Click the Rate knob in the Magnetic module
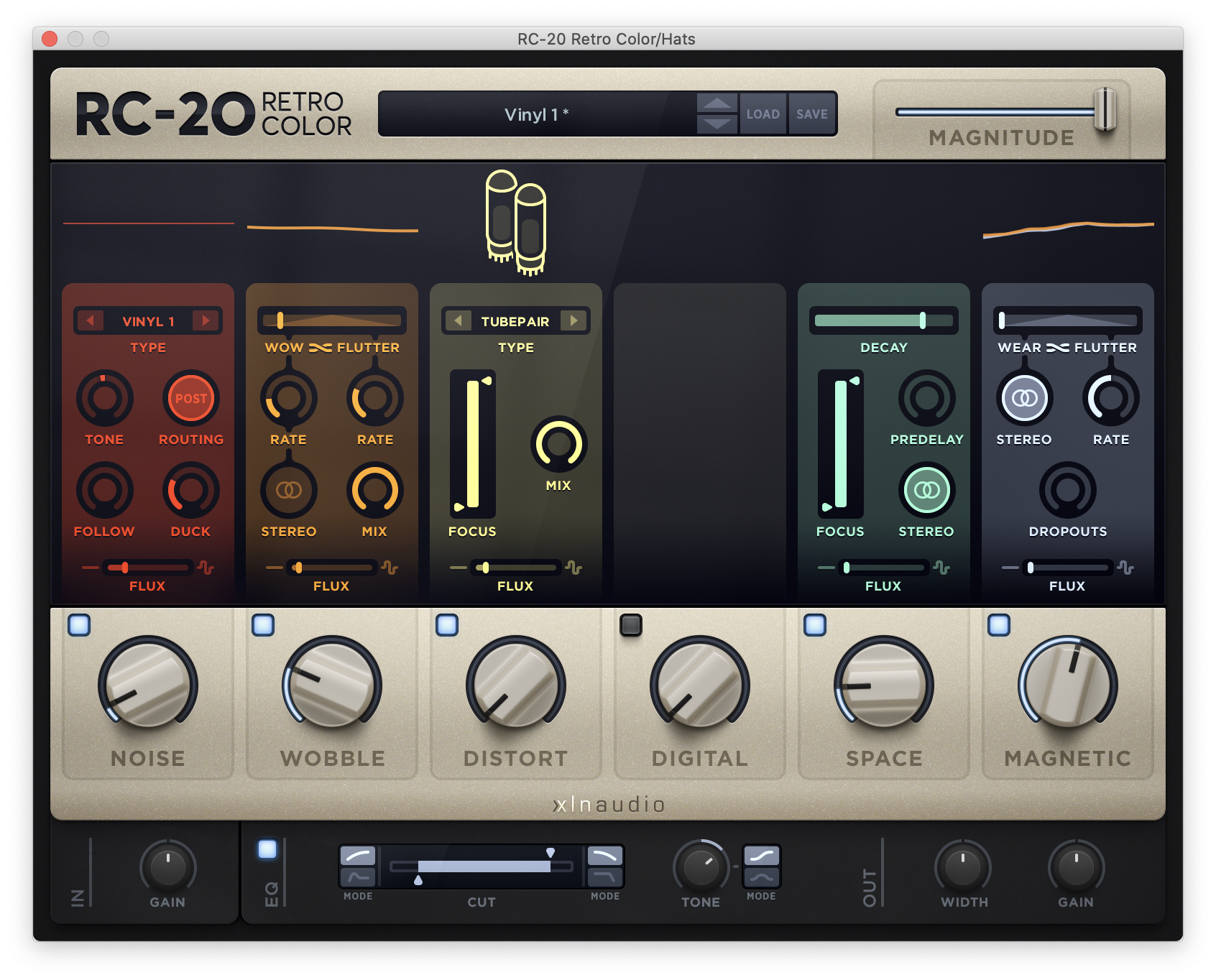The width and height of the screenshot is (1216, 980). click(x=1111, y=398)
